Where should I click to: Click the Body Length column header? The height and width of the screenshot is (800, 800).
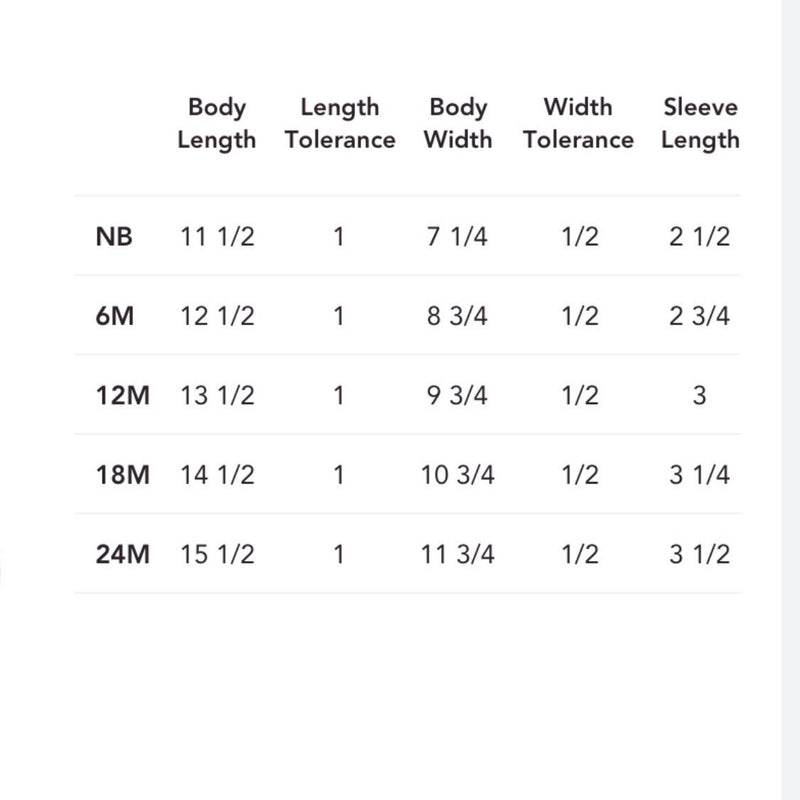[x=217, y=123]
